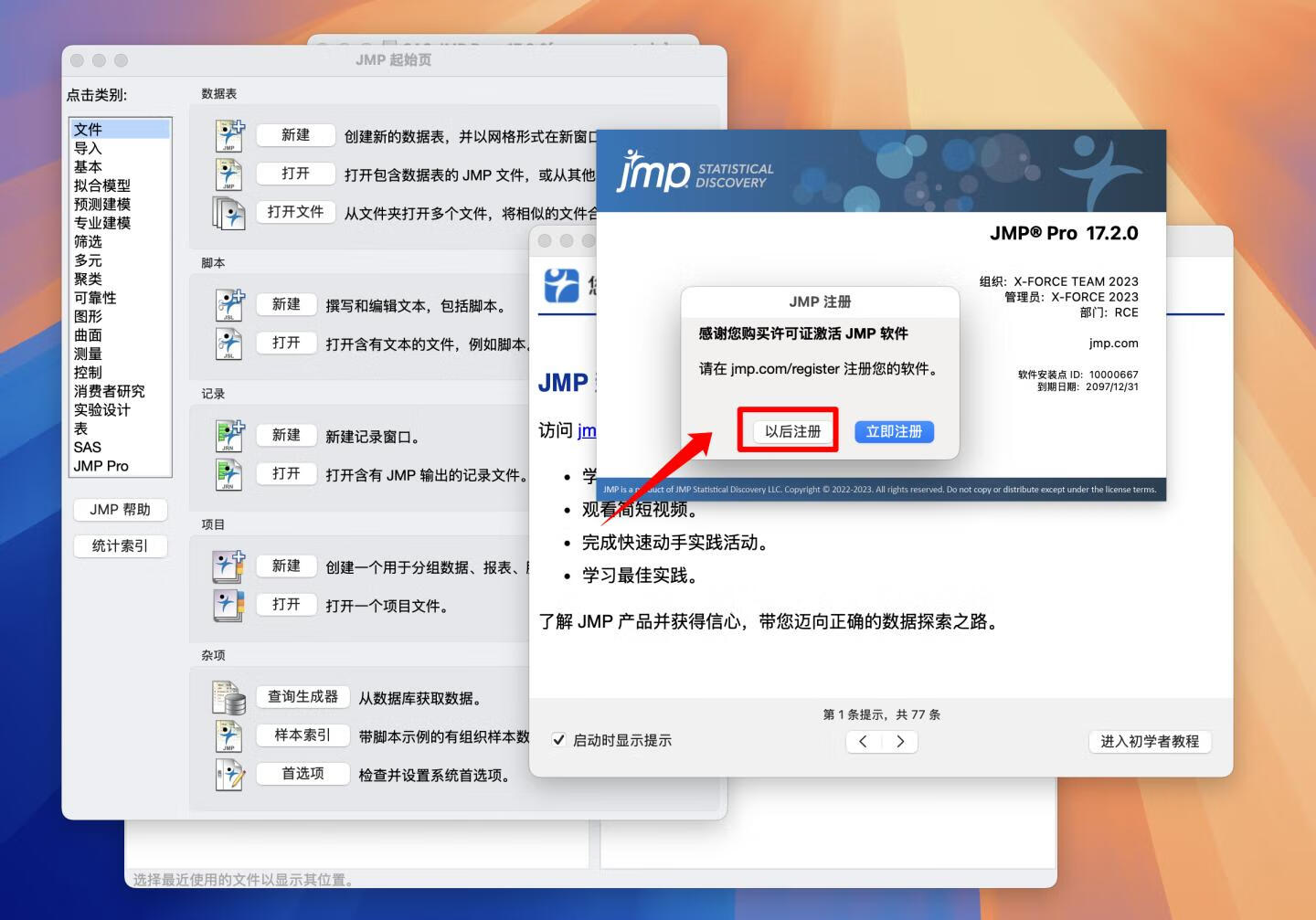Select 多元 category in list
The image size is (1316, 920).
(120, 260)
